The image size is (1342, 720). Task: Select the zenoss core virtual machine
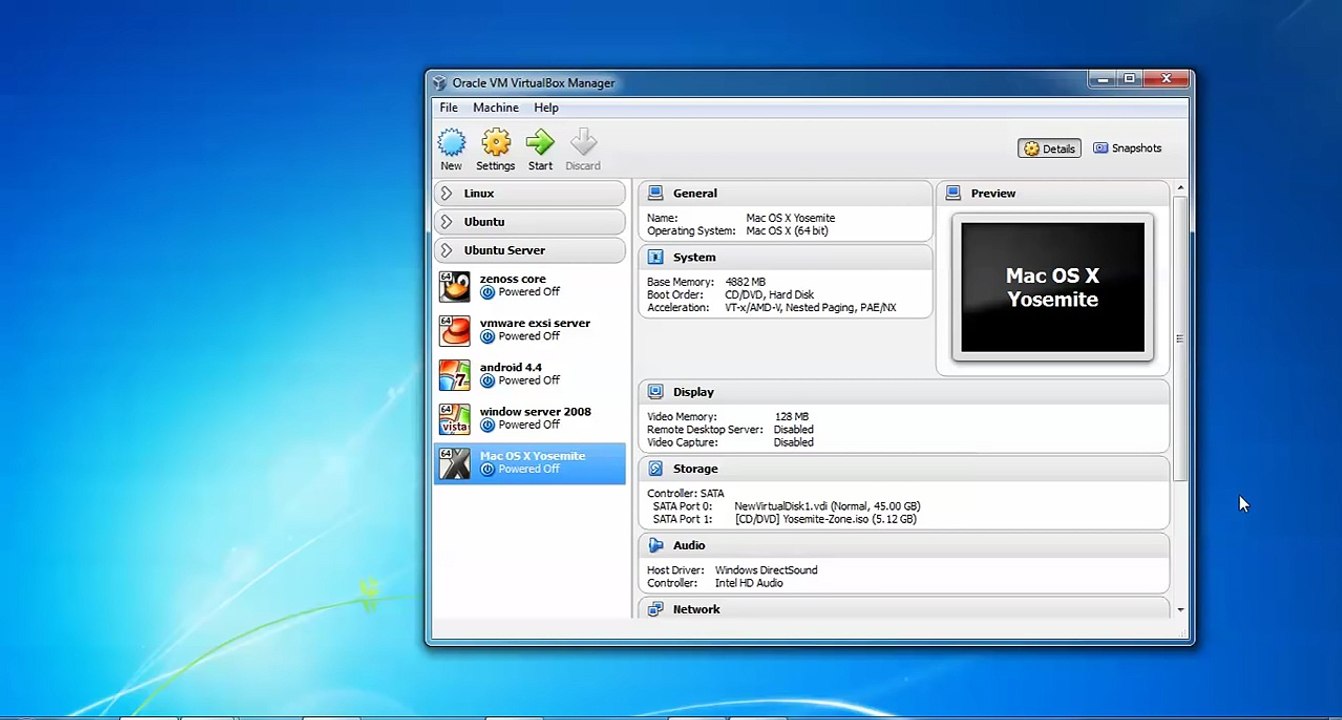(x=530, y=286)
